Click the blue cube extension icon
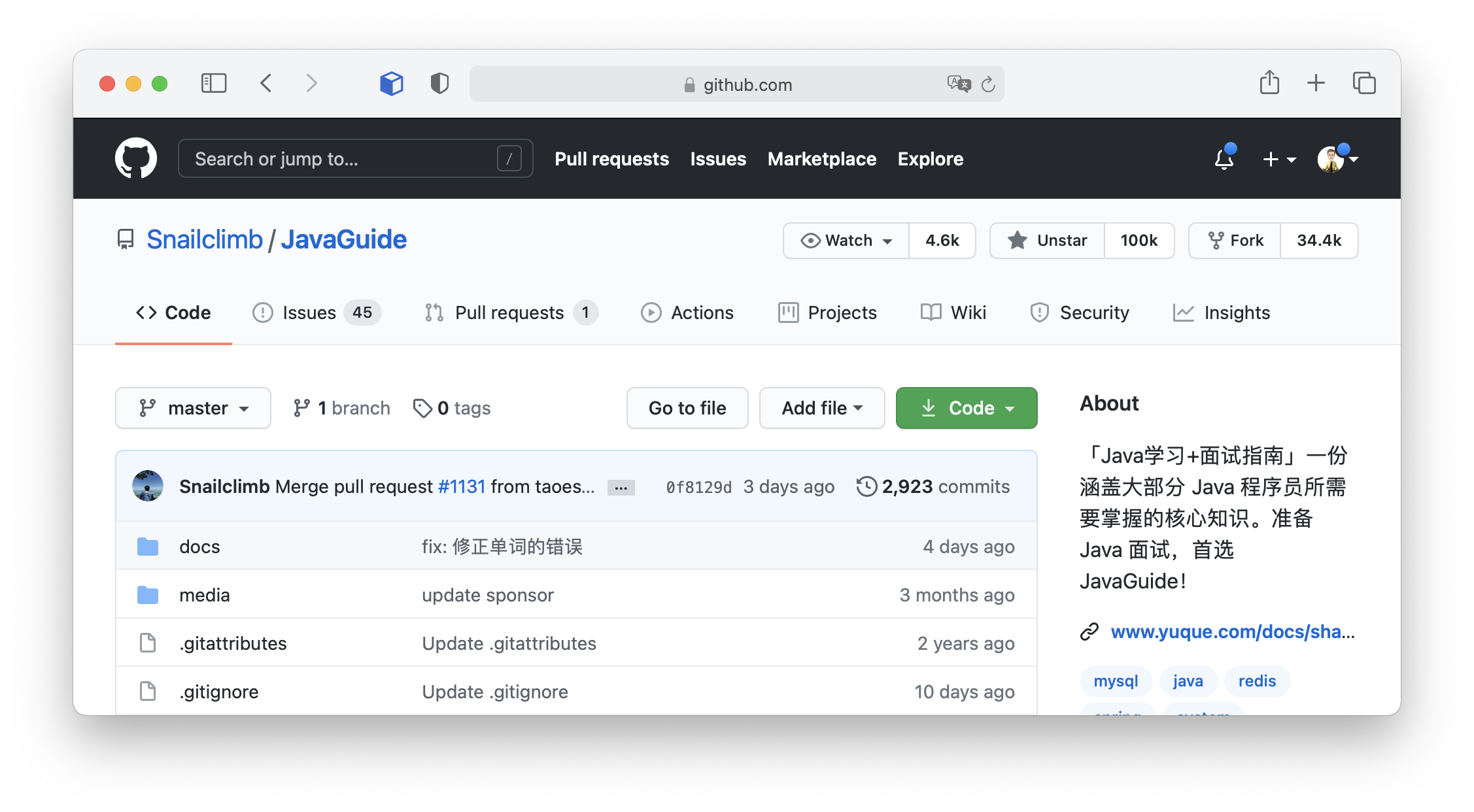 (x=392, y=83)
